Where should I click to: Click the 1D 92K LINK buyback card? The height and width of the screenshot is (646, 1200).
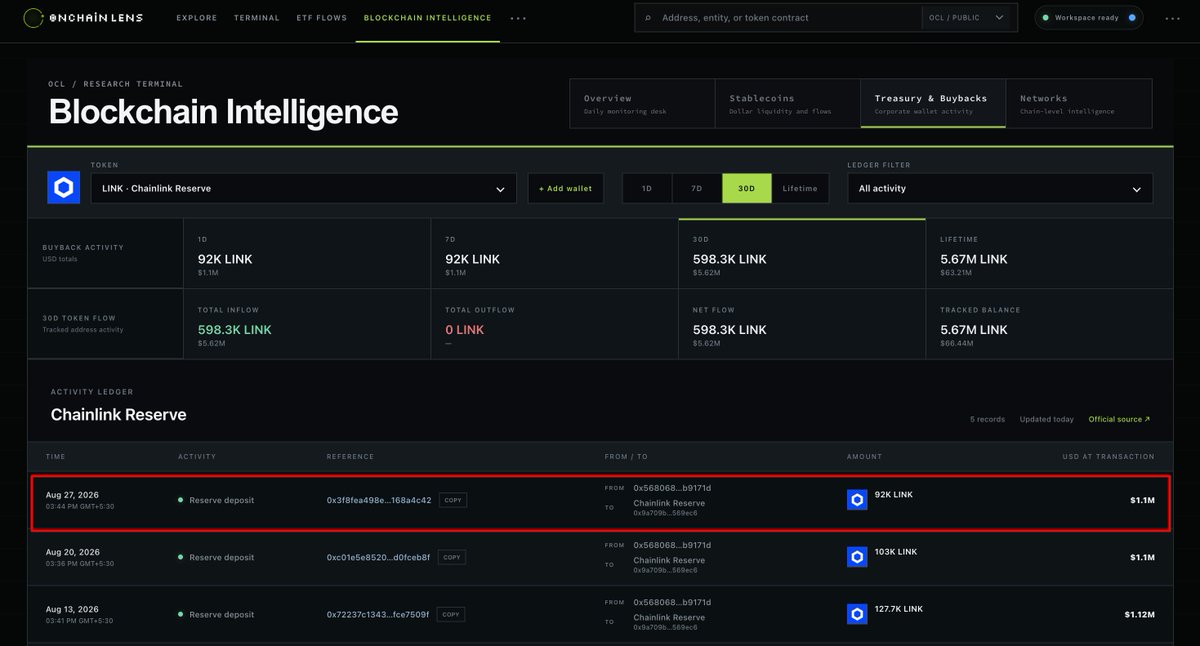click(x=307, y=254)
